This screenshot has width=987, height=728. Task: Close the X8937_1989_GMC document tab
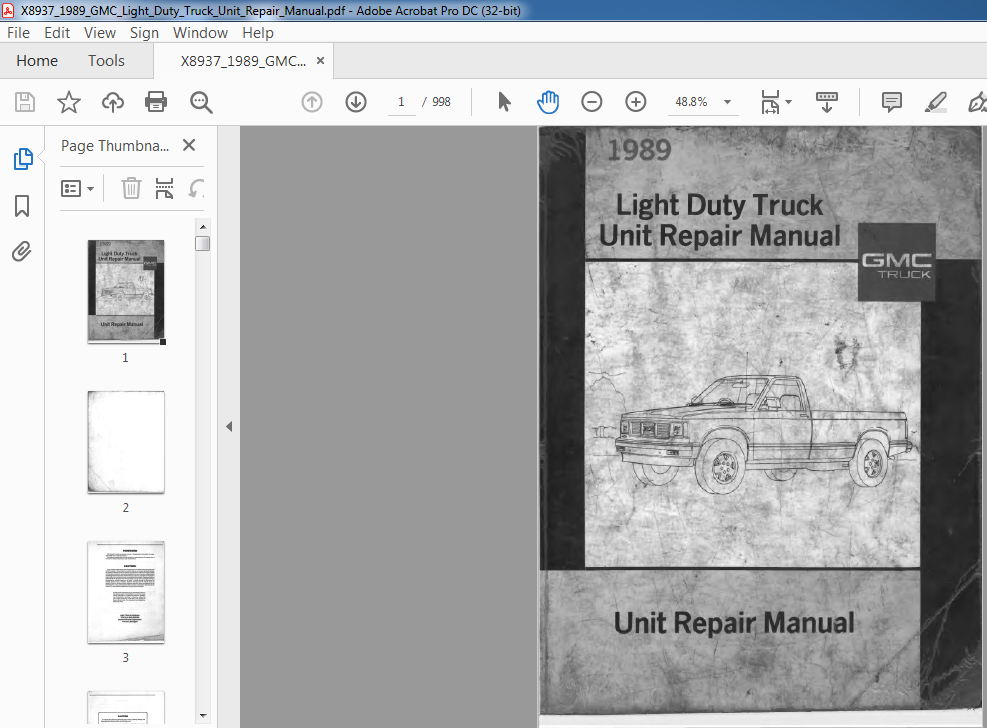tap(320, 60)
